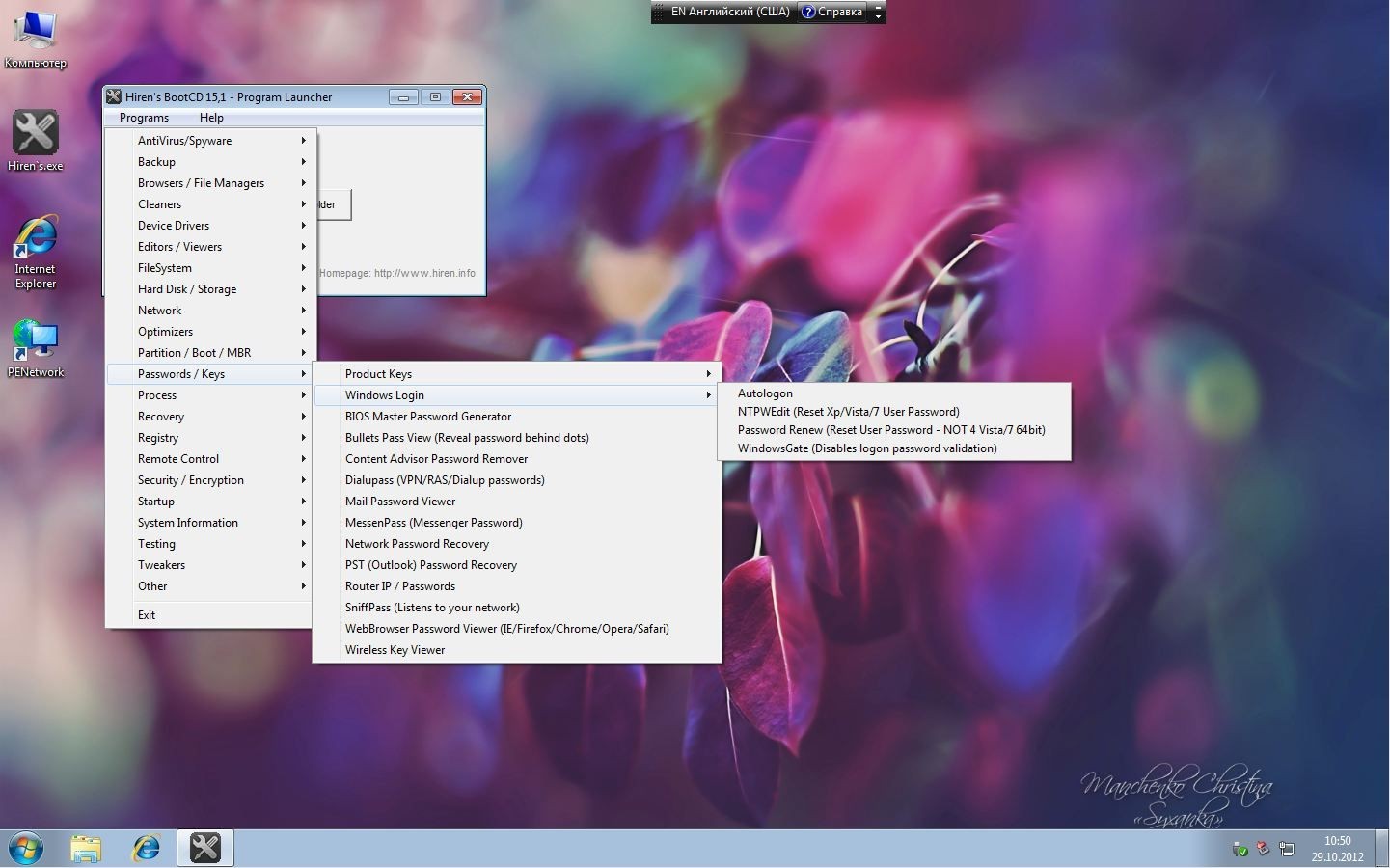This screenshot has height=868, width=1390.
Task: Expand the Backup submenu
Action: 209,162
